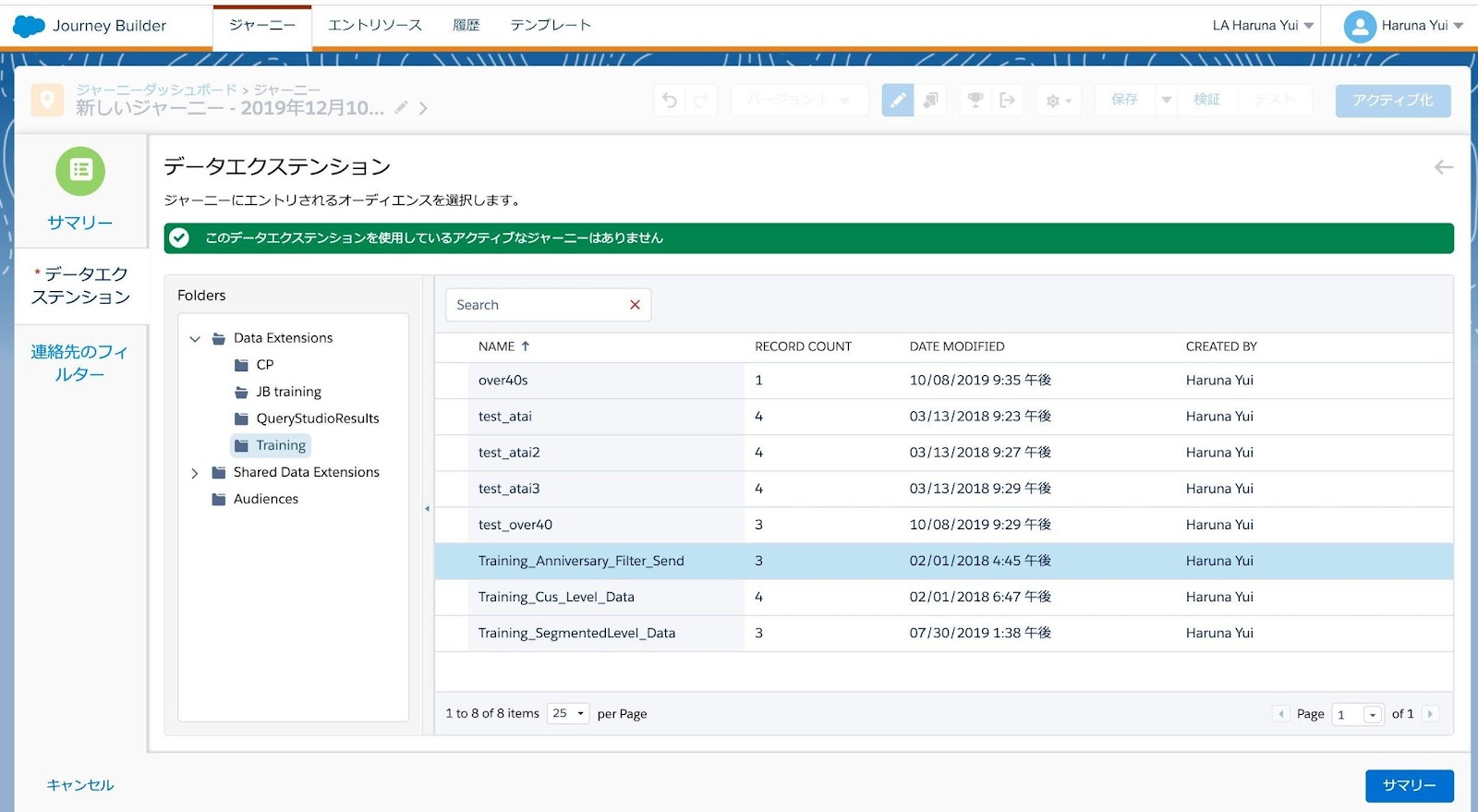1478x812 pixels.
Task: Change the 25 per page dropdown
Action: 568,713
